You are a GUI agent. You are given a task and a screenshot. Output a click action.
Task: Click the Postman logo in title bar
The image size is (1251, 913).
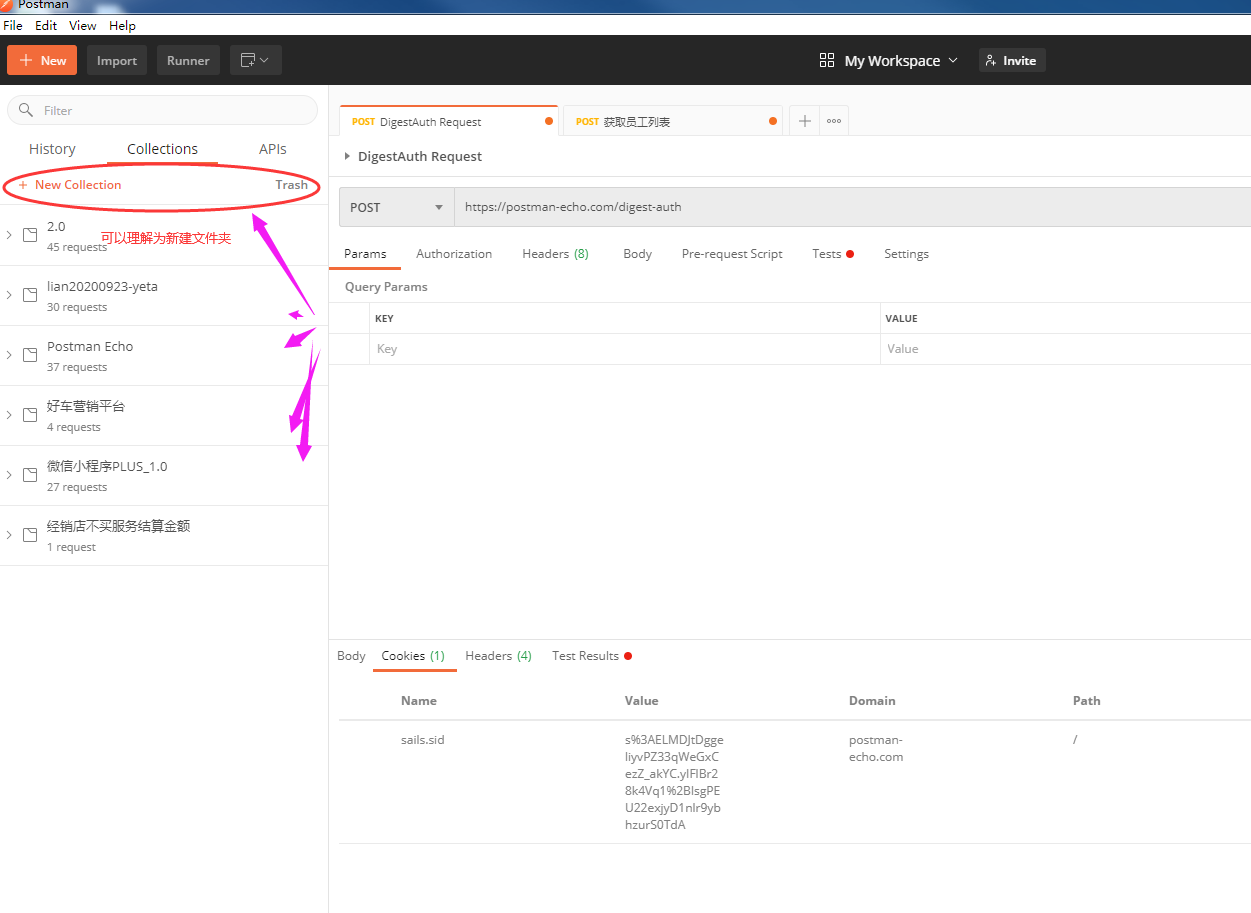tap(7, 5)
